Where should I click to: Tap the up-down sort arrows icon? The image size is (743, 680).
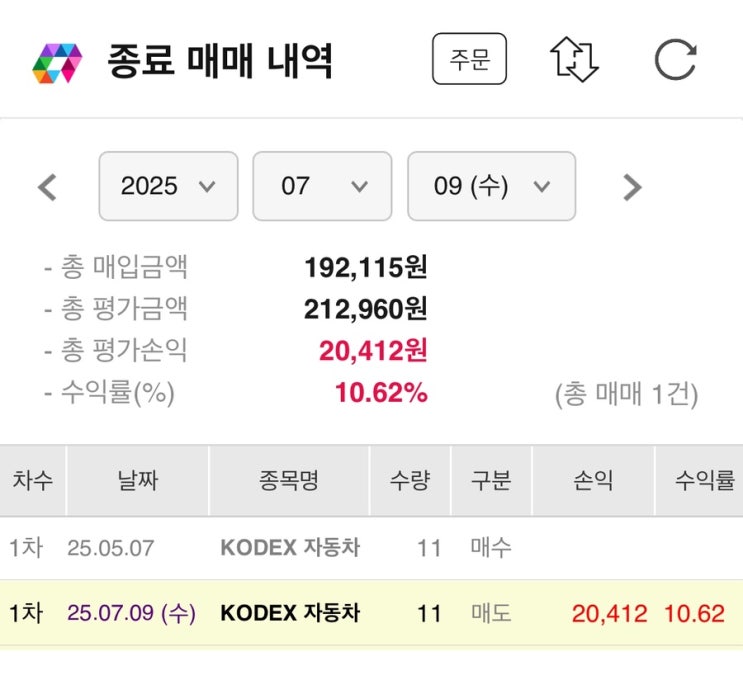pyautogui.click(x=574, y=60)
